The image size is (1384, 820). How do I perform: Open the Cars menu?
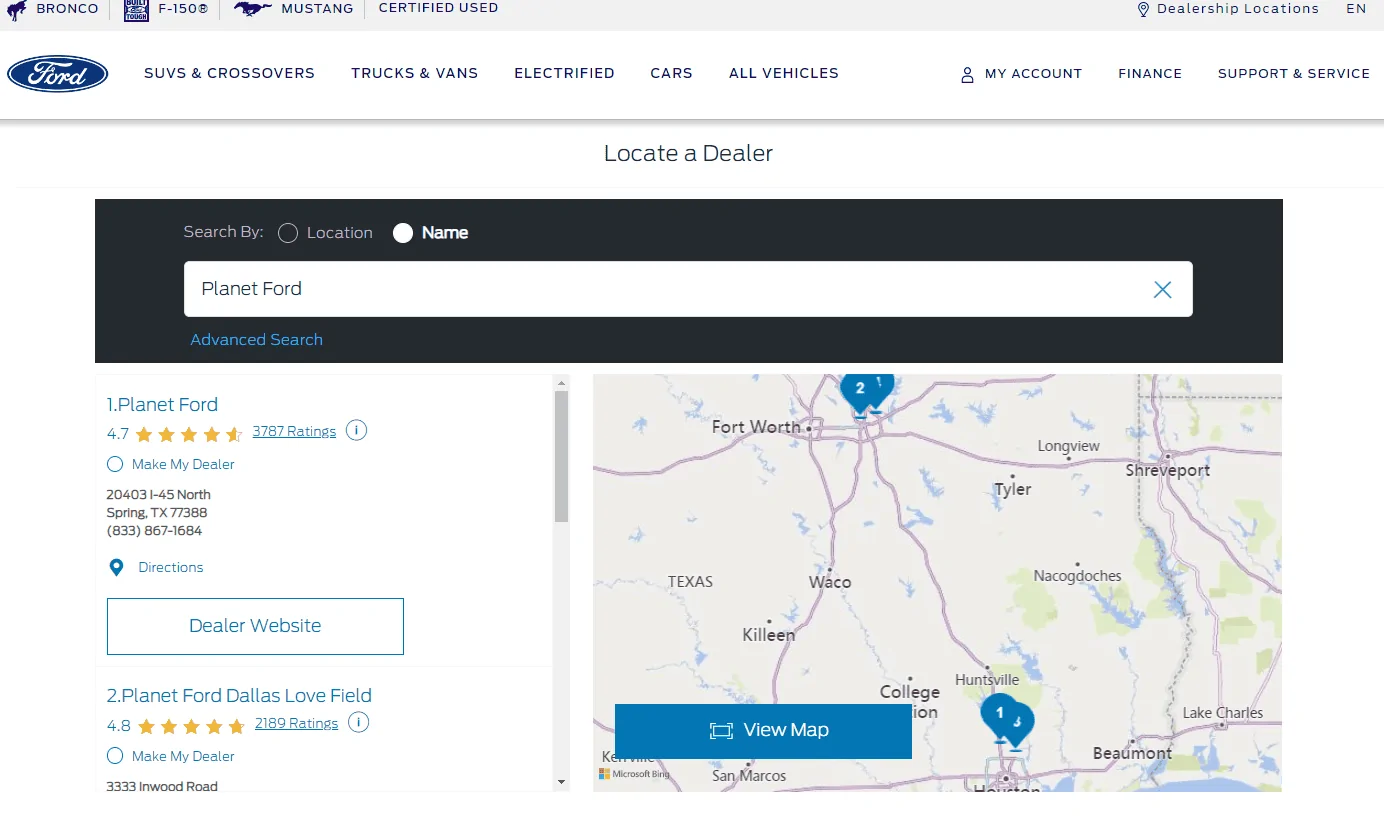[671, 73]
